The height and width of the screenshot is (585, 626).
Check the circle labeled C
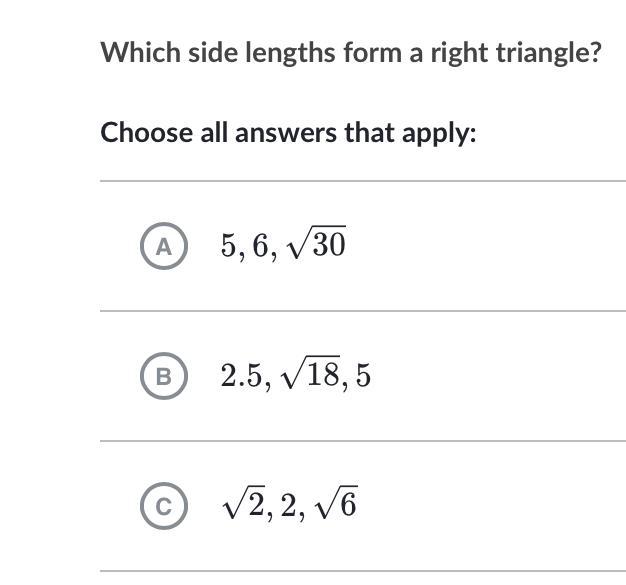coord(164,507)
